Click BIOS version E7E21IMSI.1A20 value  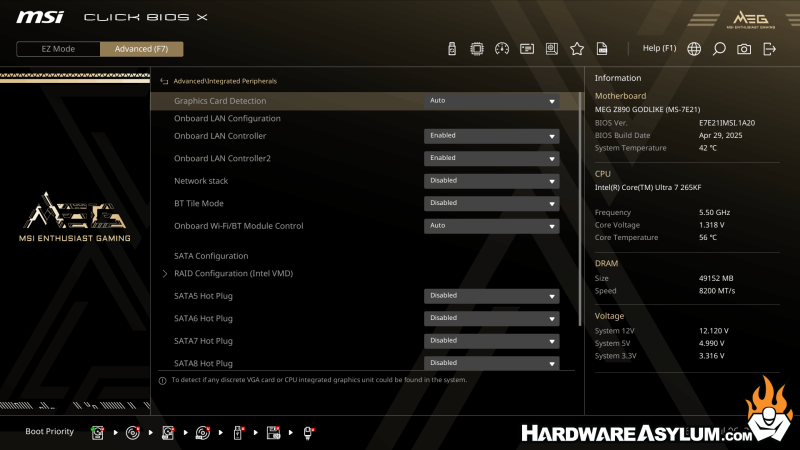pos(727,123)
